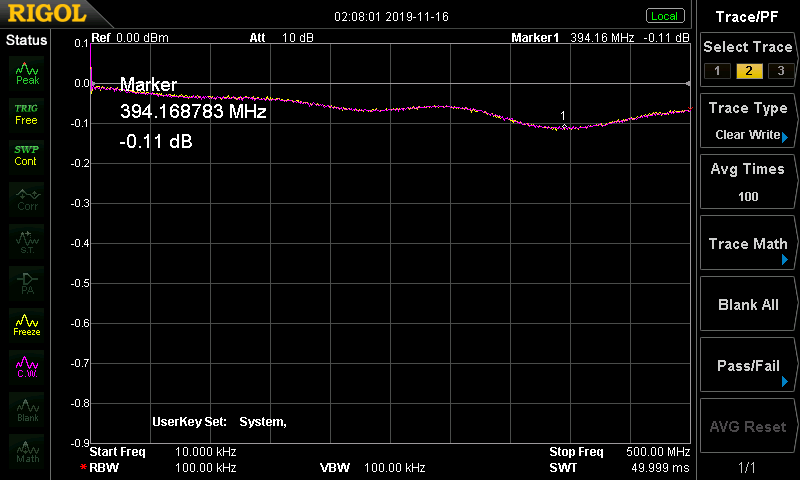Click the Math trace status icon
Image resolution: width=800 pixels, height=480 pixels.
pyautogui.click(x=27, y=451)
